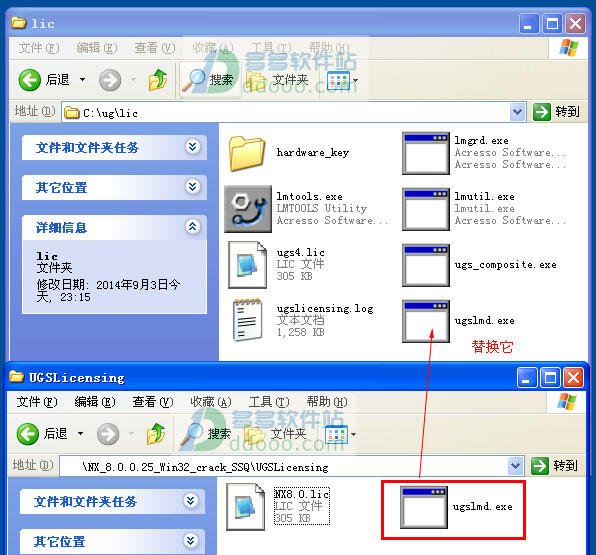Click the green Back button in lic window
Viewport: 596px width, 555px height.
pyautogui.click(x=29, y=80)
